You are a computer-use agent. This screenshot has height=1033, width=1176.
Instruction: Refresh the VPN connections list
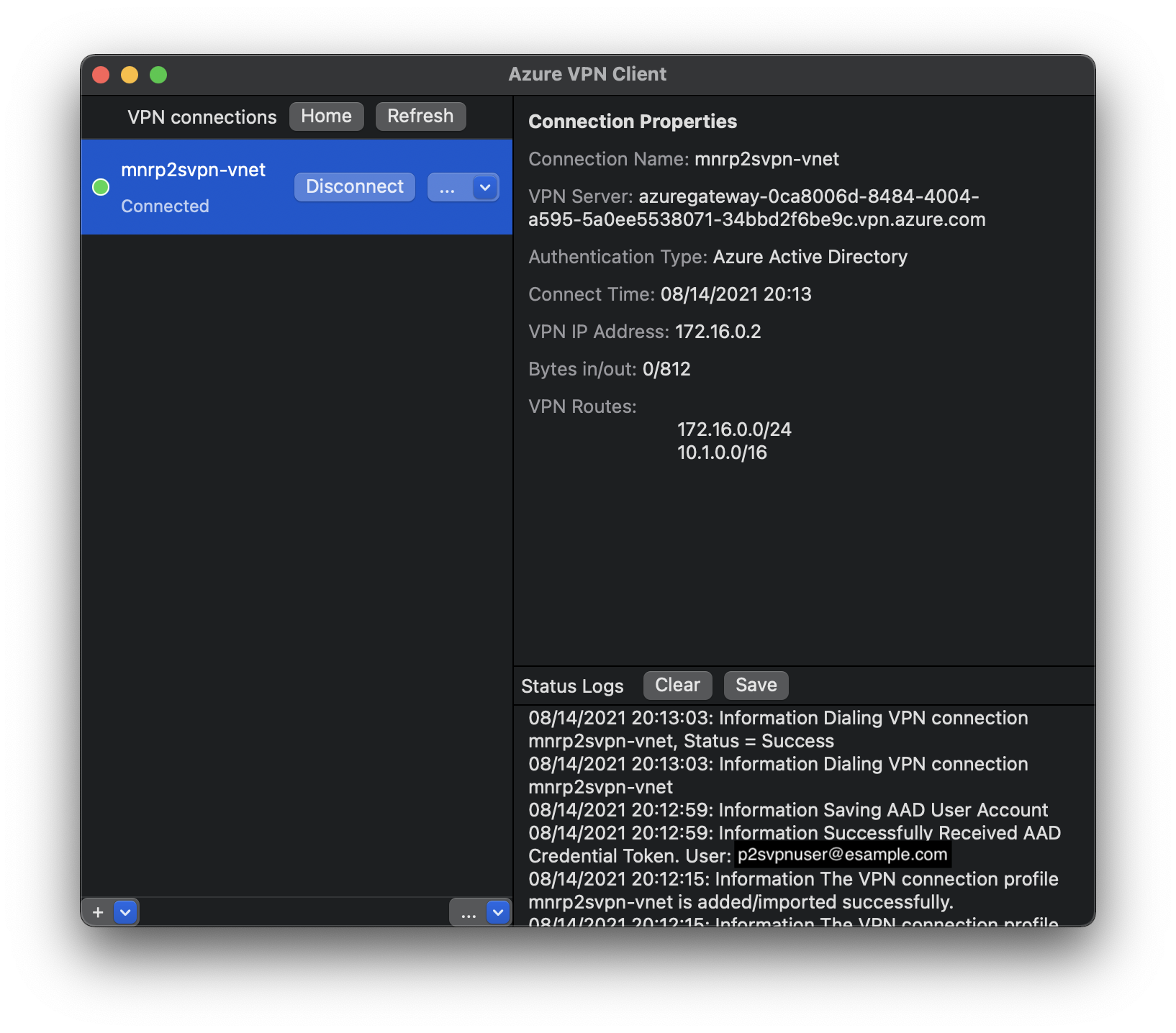tap(420, 116)
